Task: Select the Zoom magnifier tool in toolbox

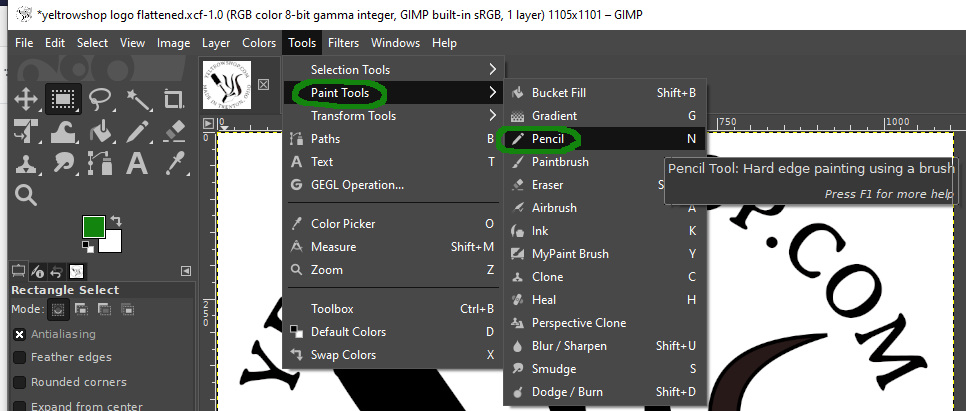Action: (26, 194)
